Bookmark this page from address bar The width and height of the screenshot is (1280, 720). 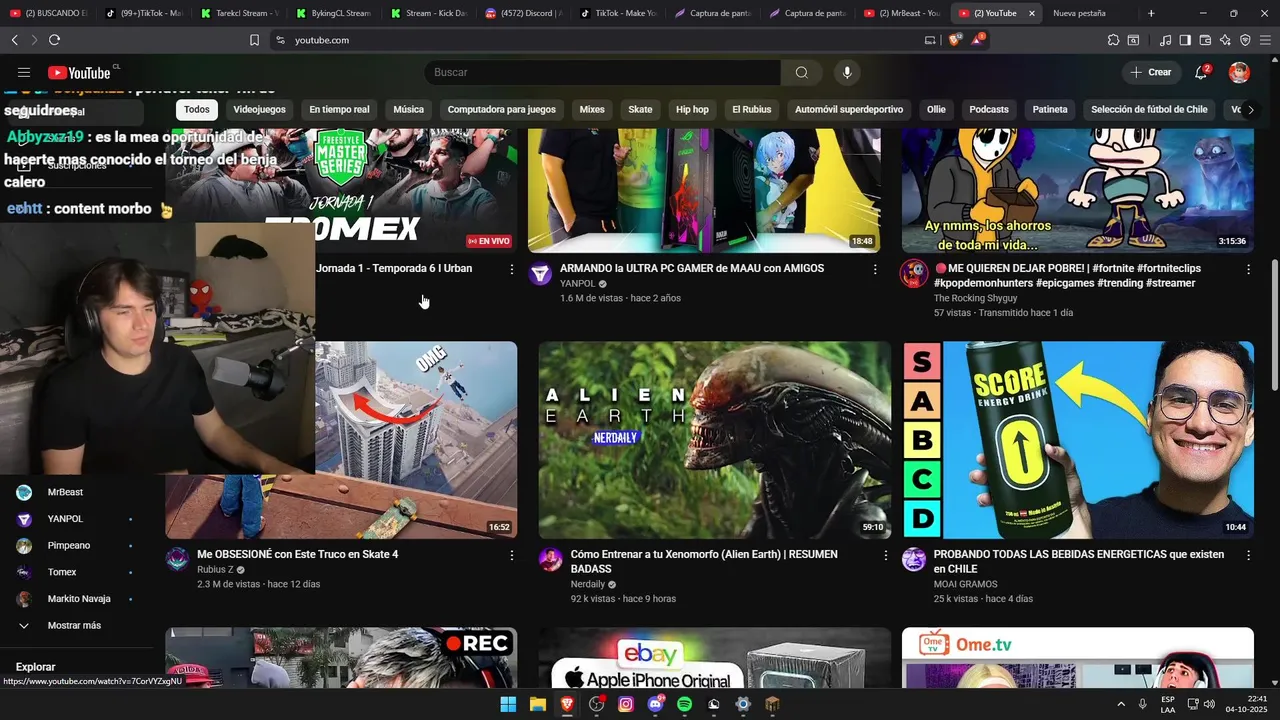click(x=254, y=40)
